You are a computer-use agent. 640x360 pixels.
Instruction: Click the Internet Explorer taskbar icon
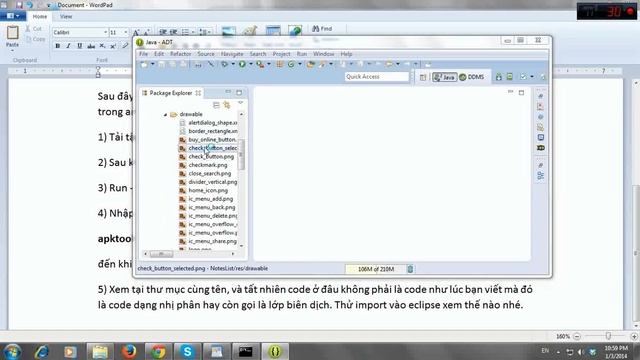[42, 351]
